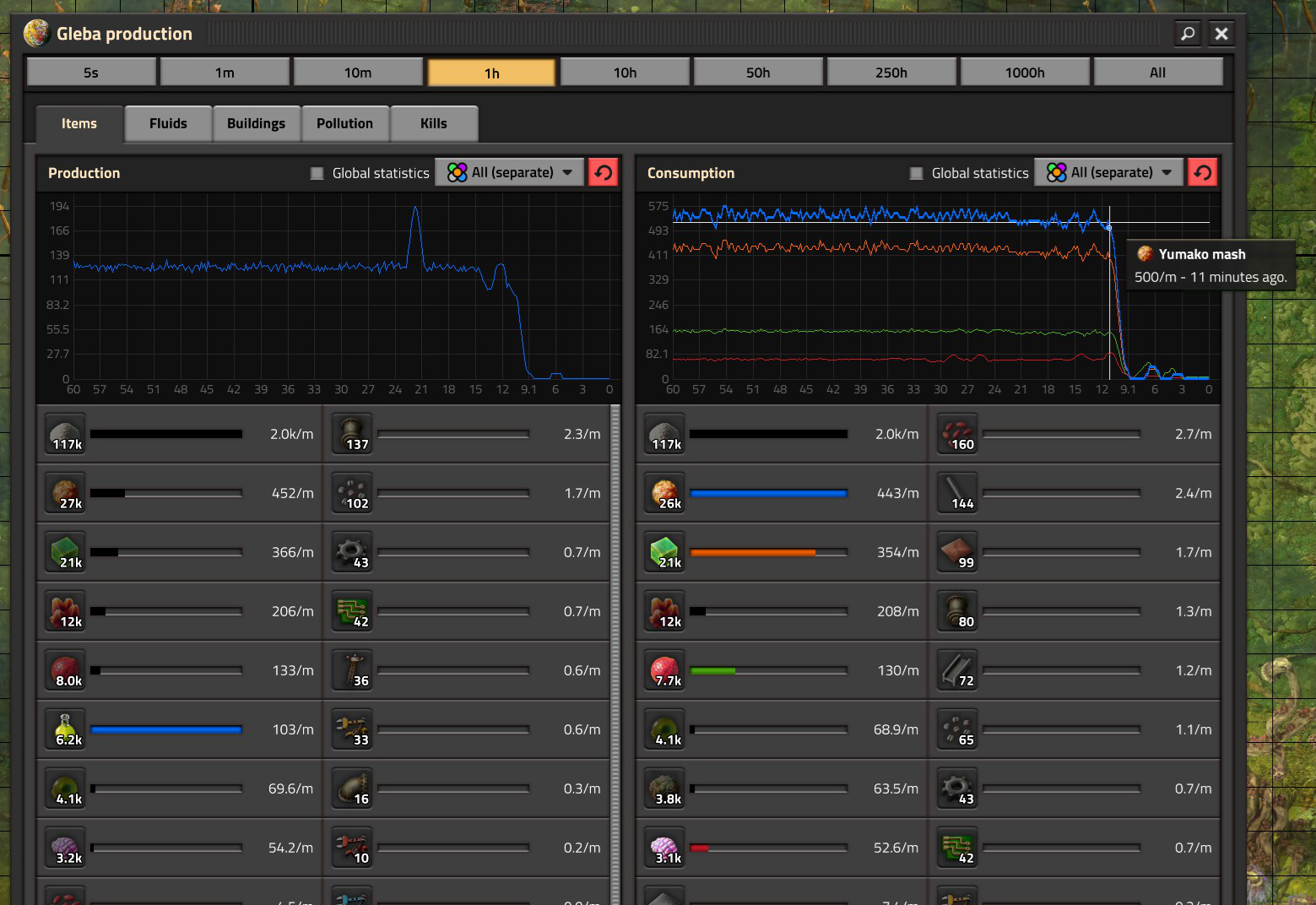Select the icon showing 3.8k in Consumption
Image resolution: width=1316 pixels, height=905 pixels.
coord(665,788)
